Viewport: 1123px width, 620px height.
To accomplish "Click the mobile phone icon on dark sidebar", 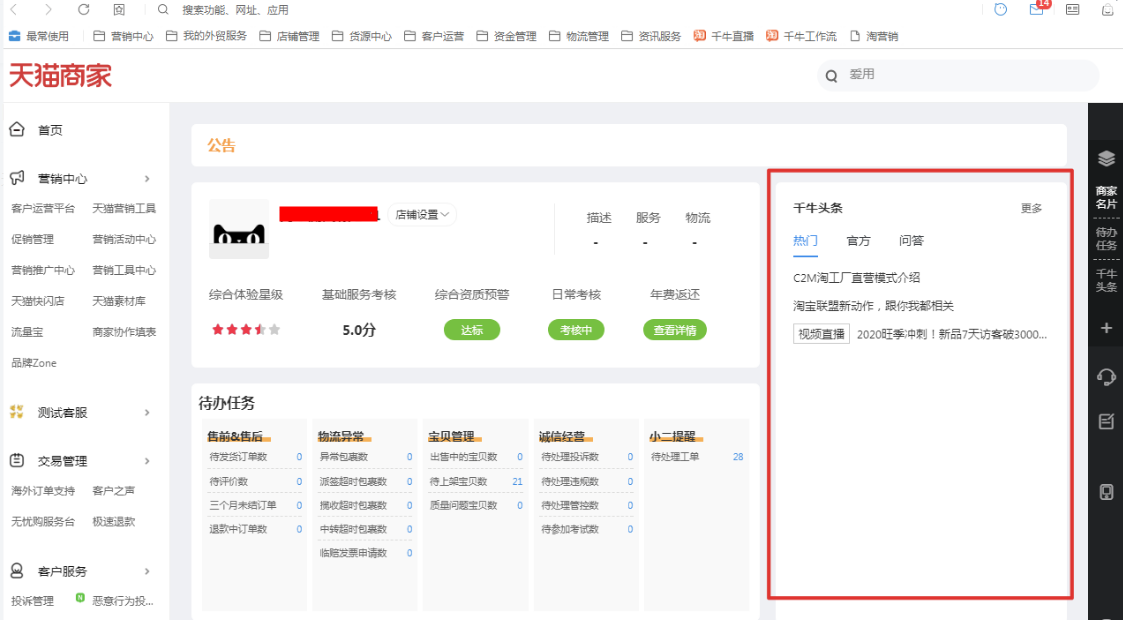I will [1106, 492].
